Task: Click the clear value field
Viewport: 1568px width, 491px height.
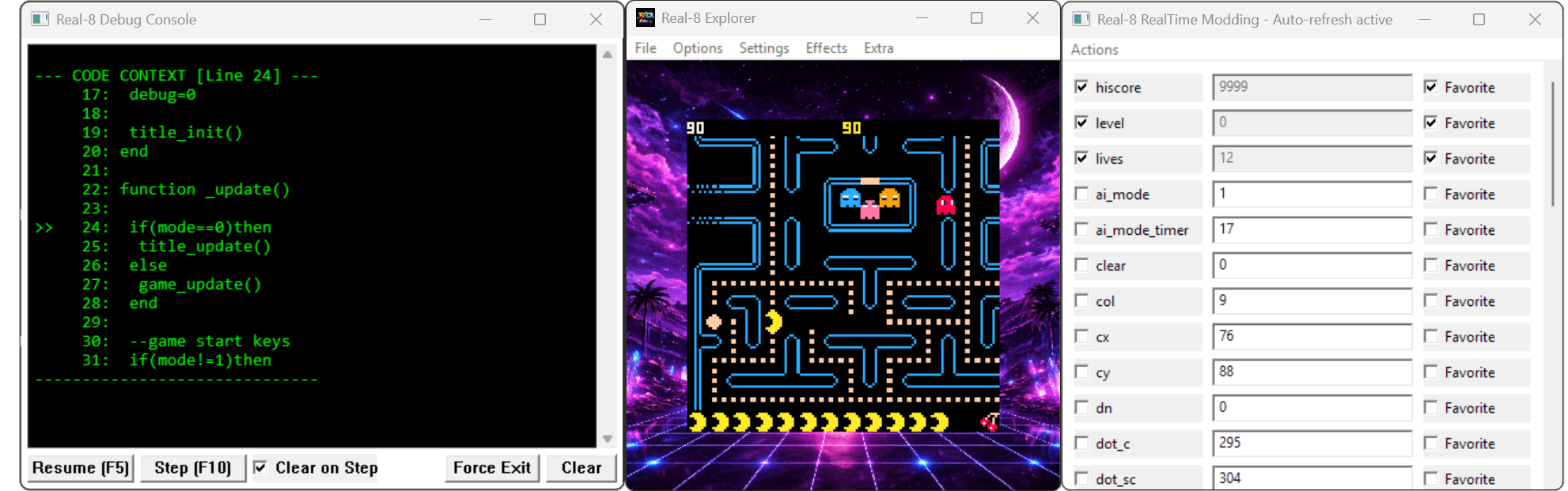Action: pos(1312,265)
